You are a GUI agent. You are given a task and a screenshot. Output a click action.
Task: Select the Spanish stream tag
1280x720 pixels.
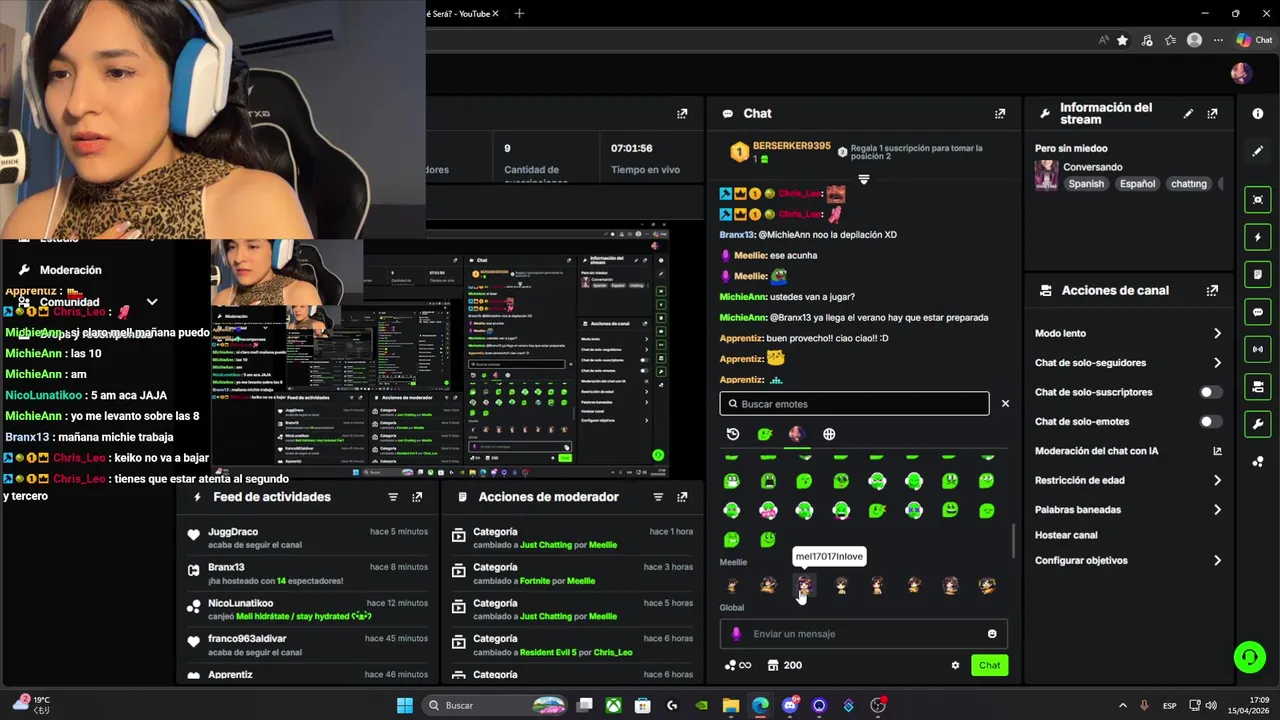click(1086, 184)
